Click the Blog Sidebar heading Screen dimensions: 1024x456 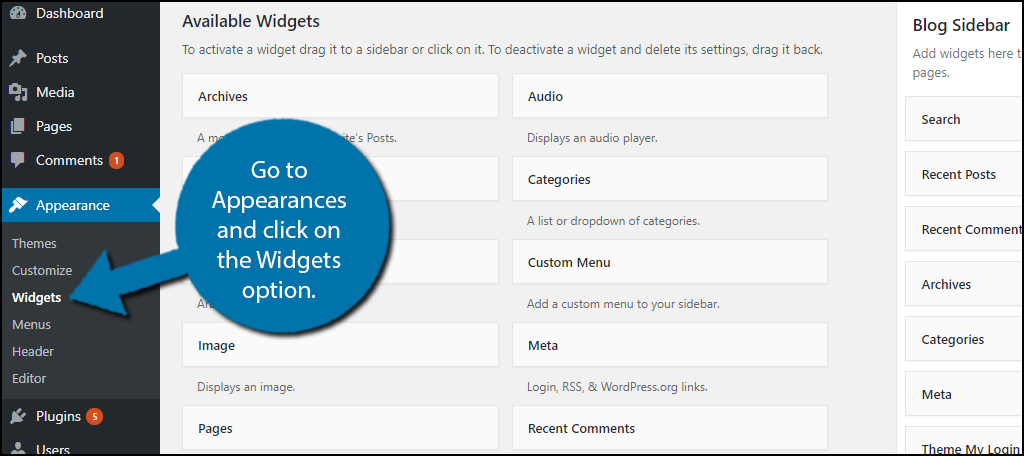(x=961, y=25)
